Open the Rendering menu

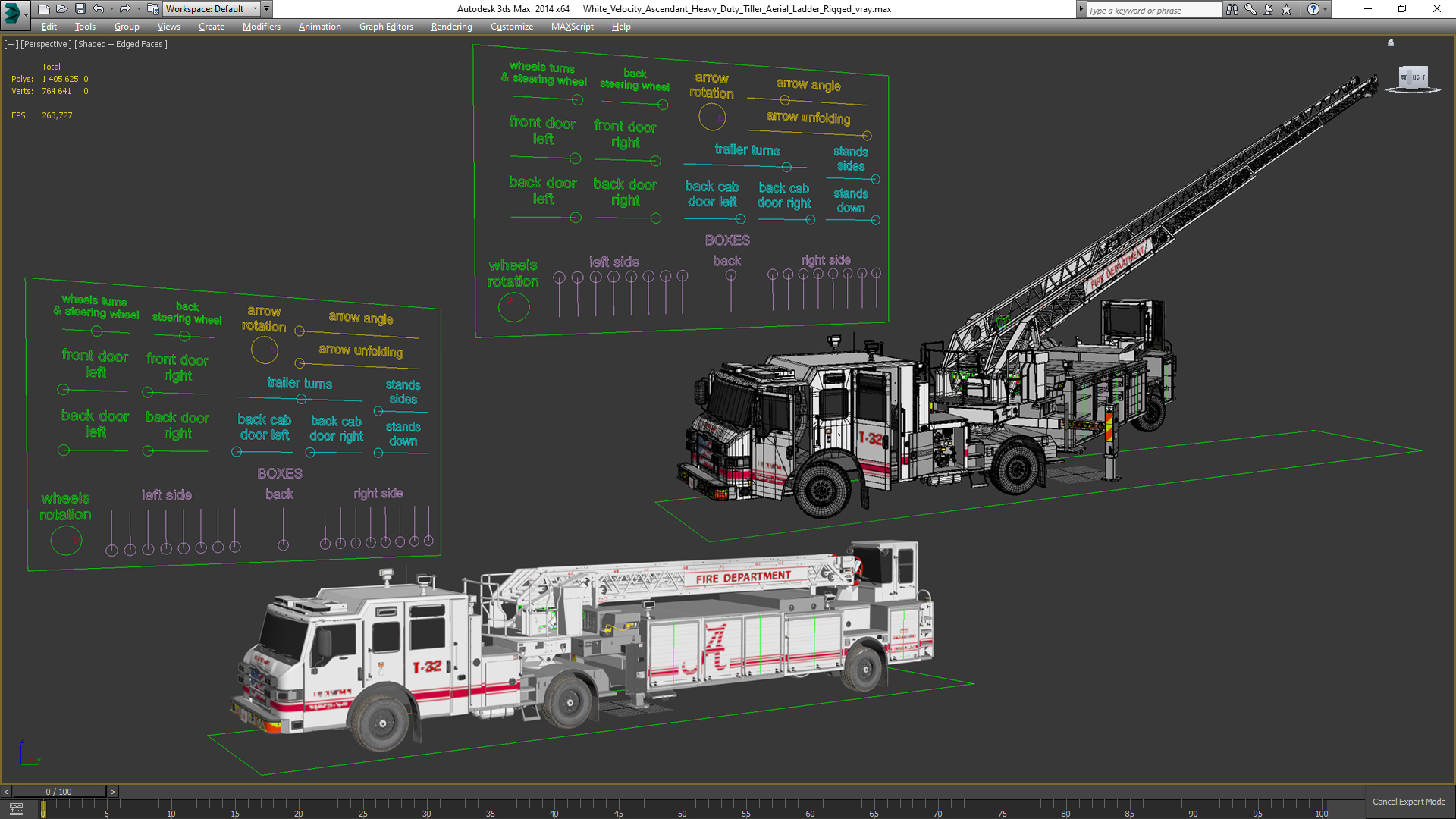tap(451, 27)
